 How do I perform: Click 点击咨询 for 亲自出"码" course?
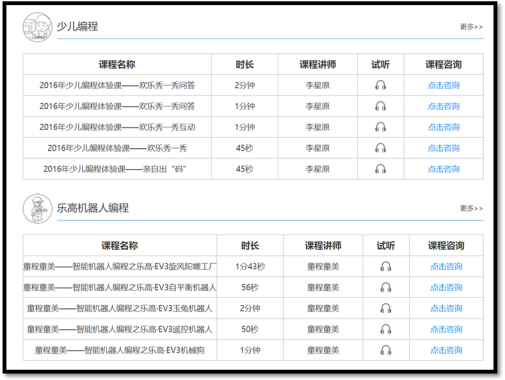(x=444, y=169)
